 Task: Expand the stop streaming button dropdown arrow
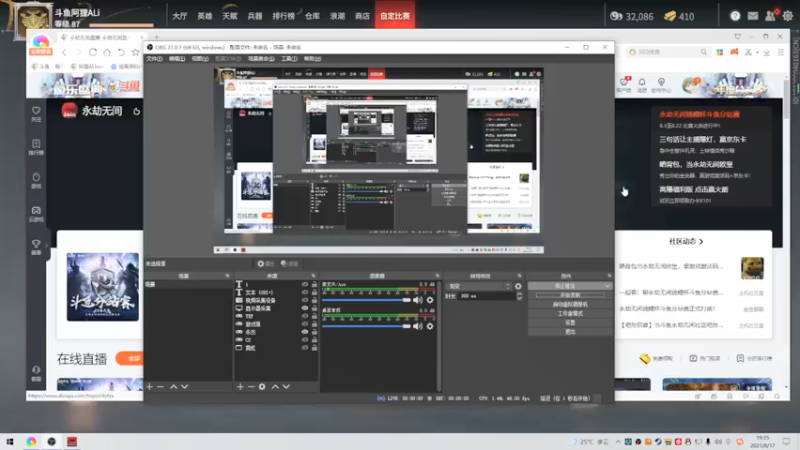[607, 286]
